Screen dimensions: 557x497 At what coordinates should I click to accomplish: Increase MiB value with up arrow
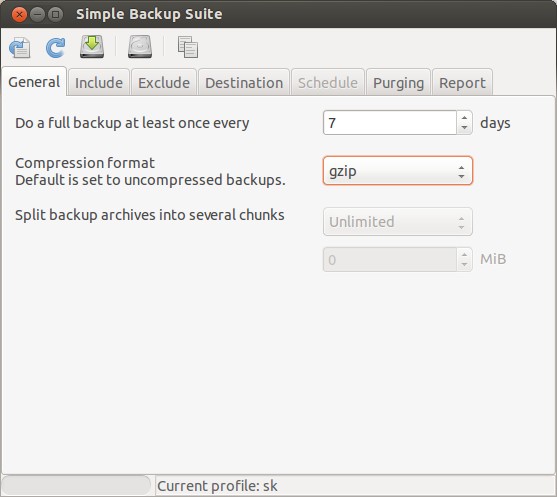(x=464, y=254)
